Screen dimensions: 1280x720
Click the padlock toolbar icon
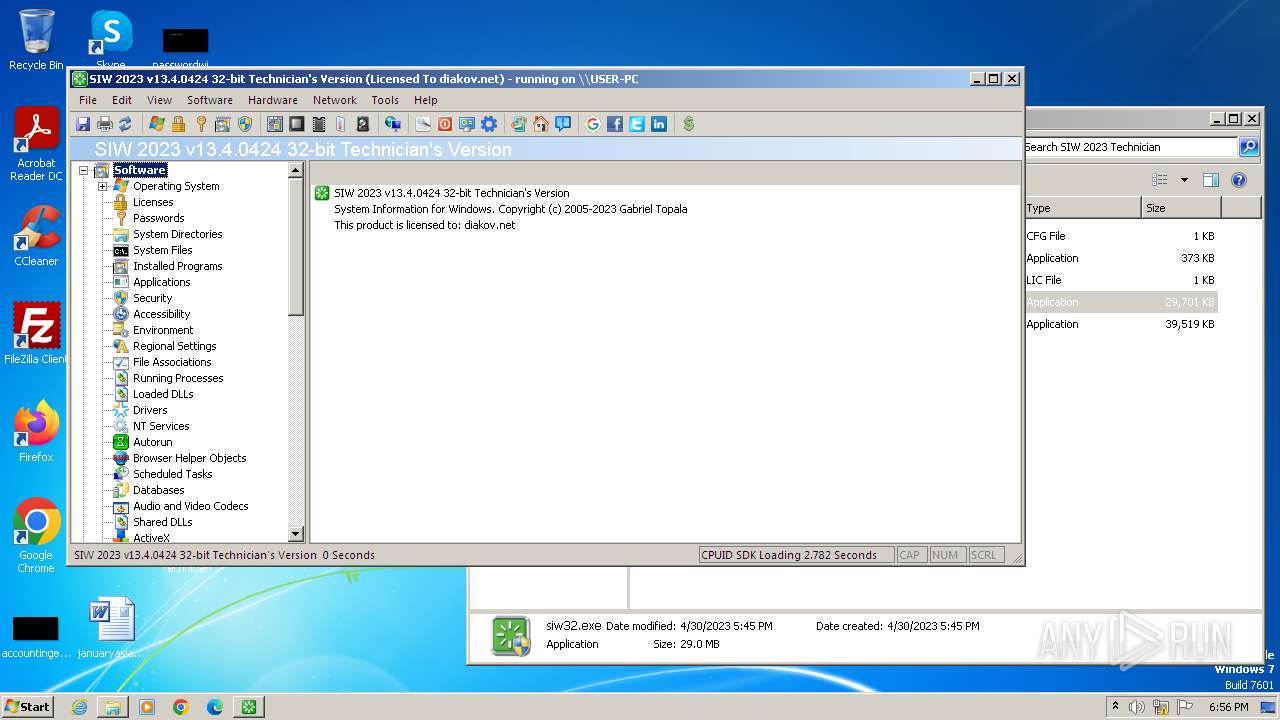tap(179, 124)
